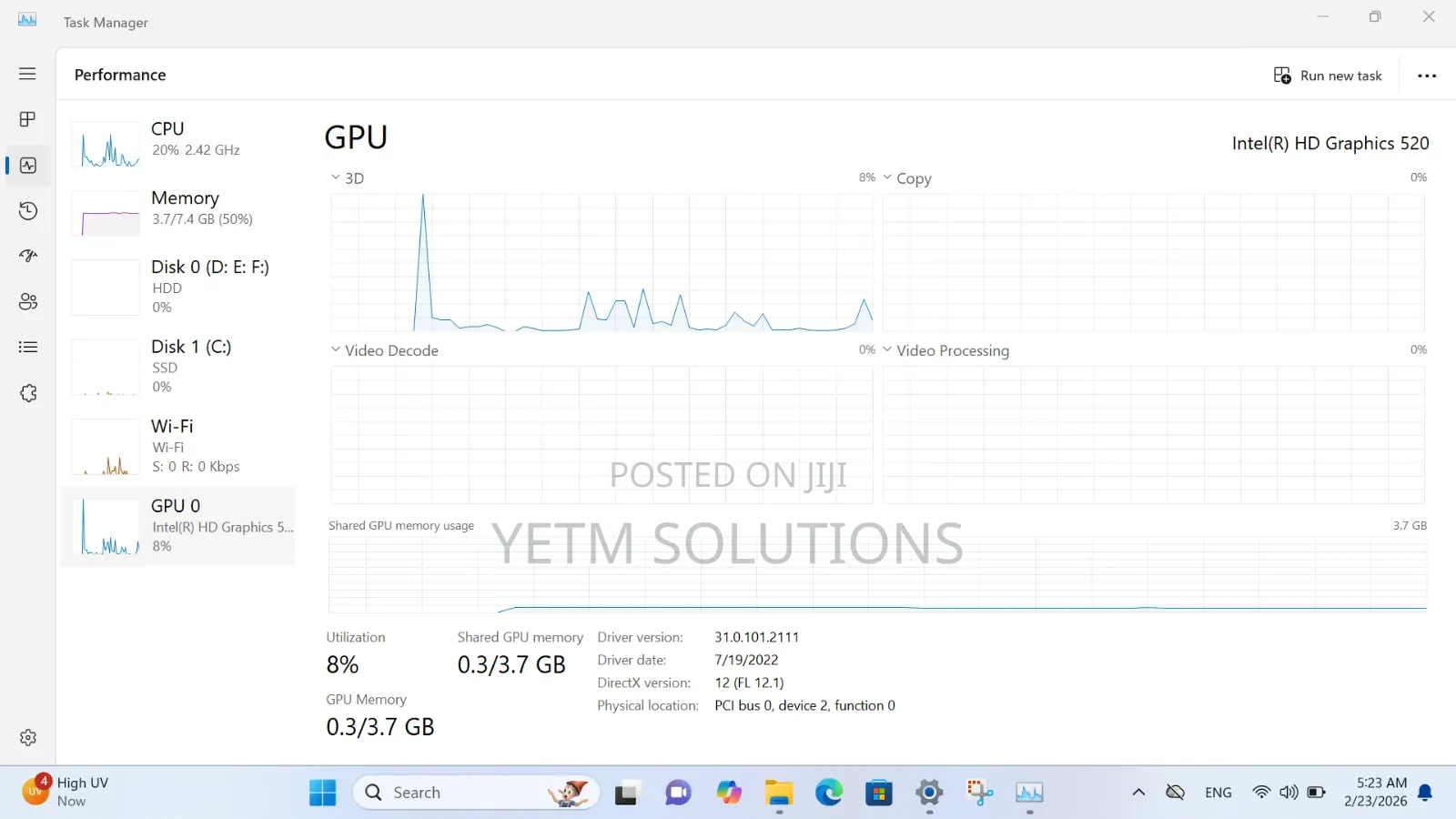Screen dimensions: 1456x819
Task: Click the Copy usage graph
Action: (1154, 262)
